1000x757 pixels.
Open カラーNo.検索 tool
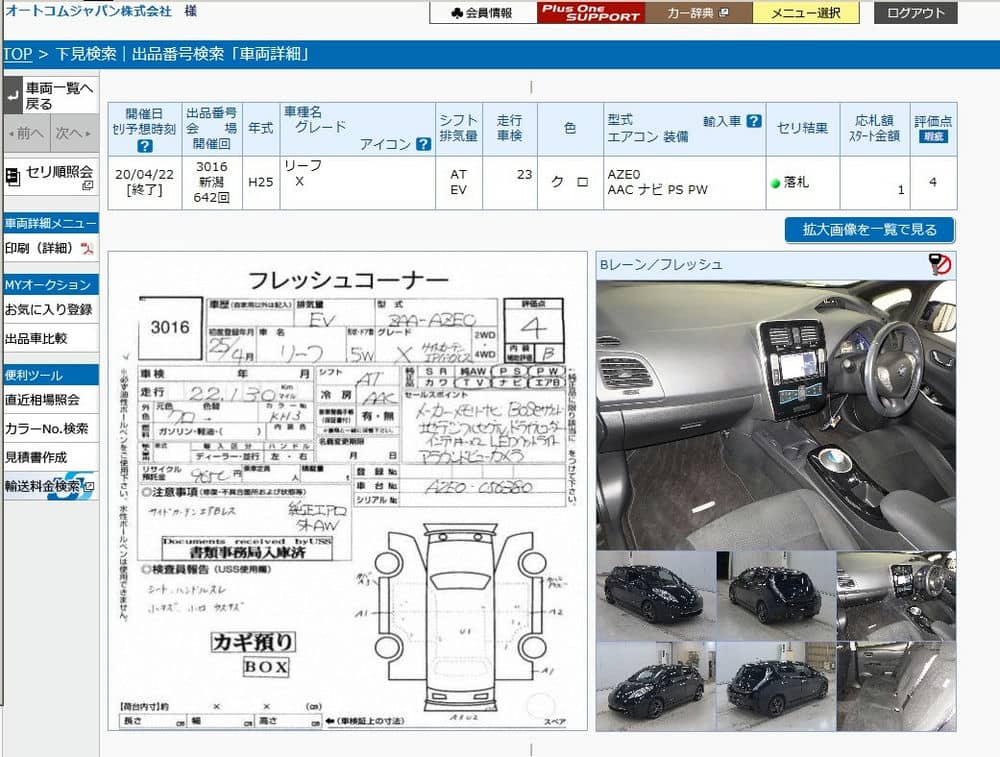point(46,429)
